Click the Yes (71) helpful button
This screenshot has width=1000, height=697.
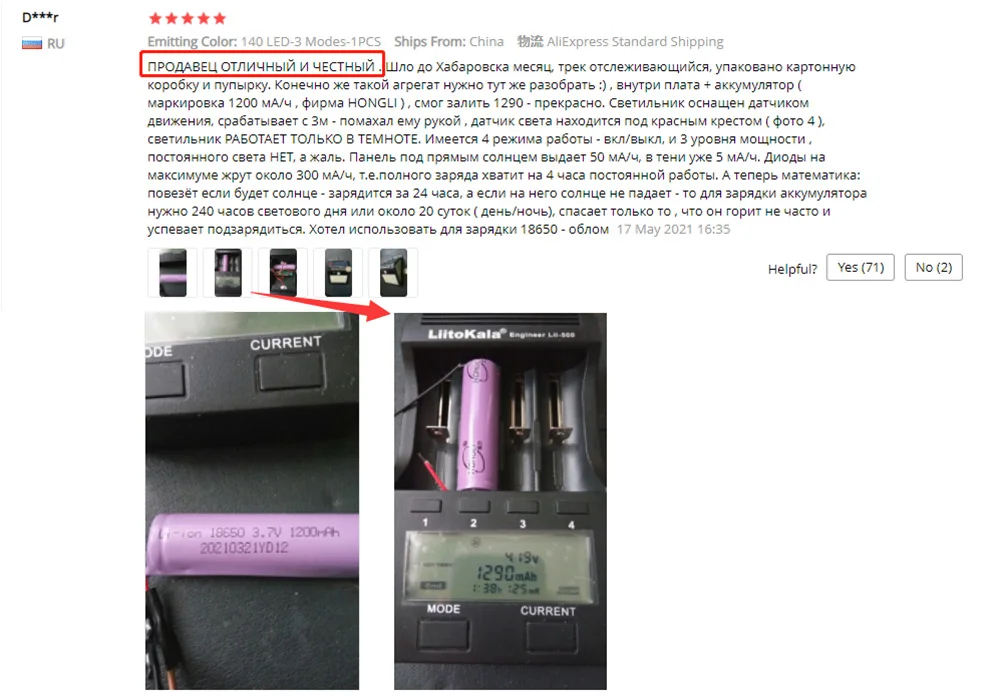pos(860,267)
